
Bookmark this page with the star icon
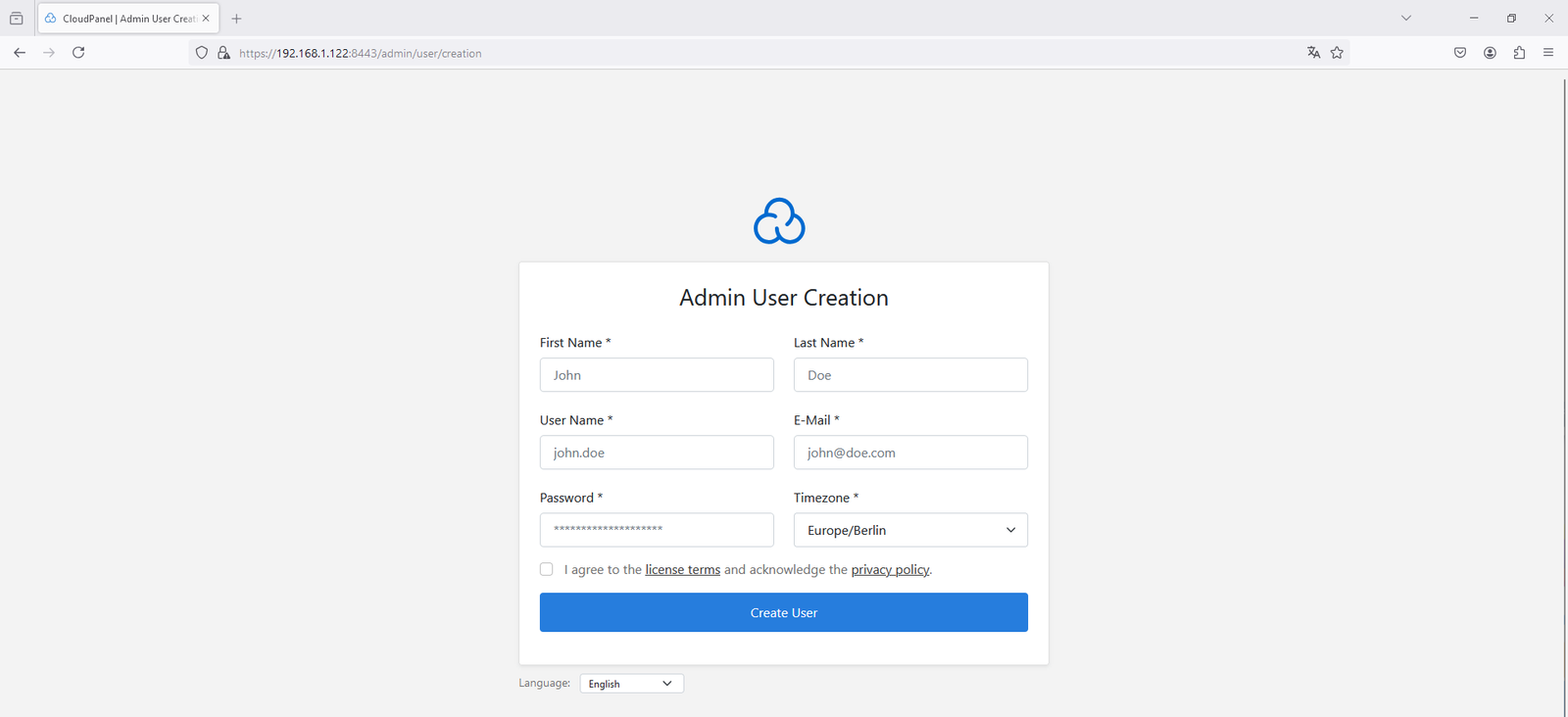[1337, 53]
